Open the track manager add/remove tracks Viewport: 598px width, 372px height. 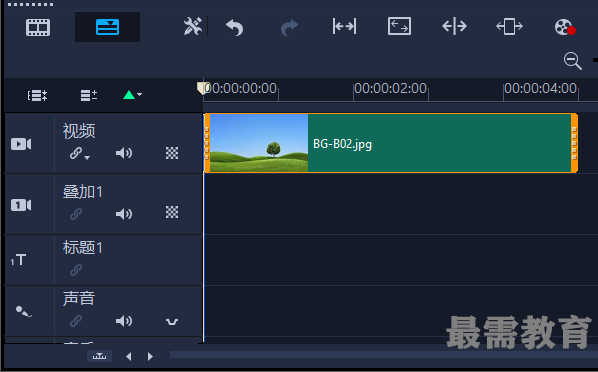[x=89, y=95]
